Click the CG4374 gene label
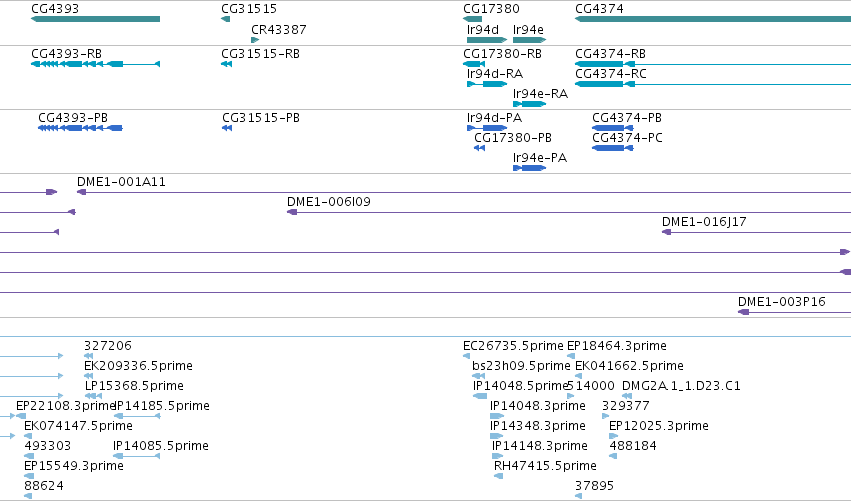This screenshot has height=501, width=851. (x=599, y=9)
